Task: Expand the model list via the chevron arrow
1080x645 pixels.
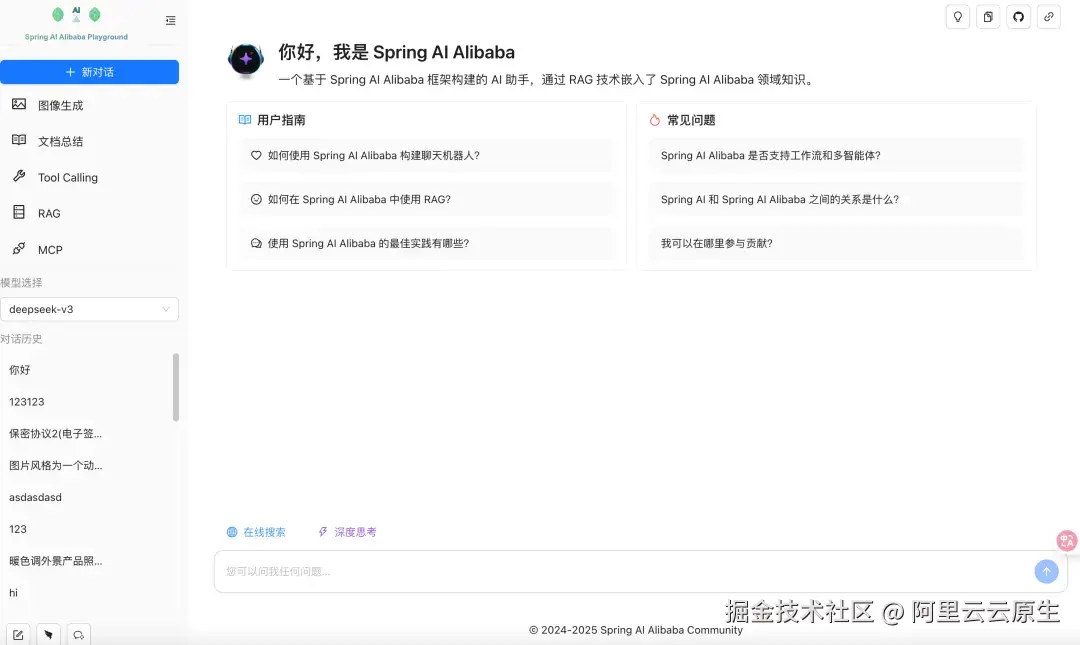Action: (166, 309)
